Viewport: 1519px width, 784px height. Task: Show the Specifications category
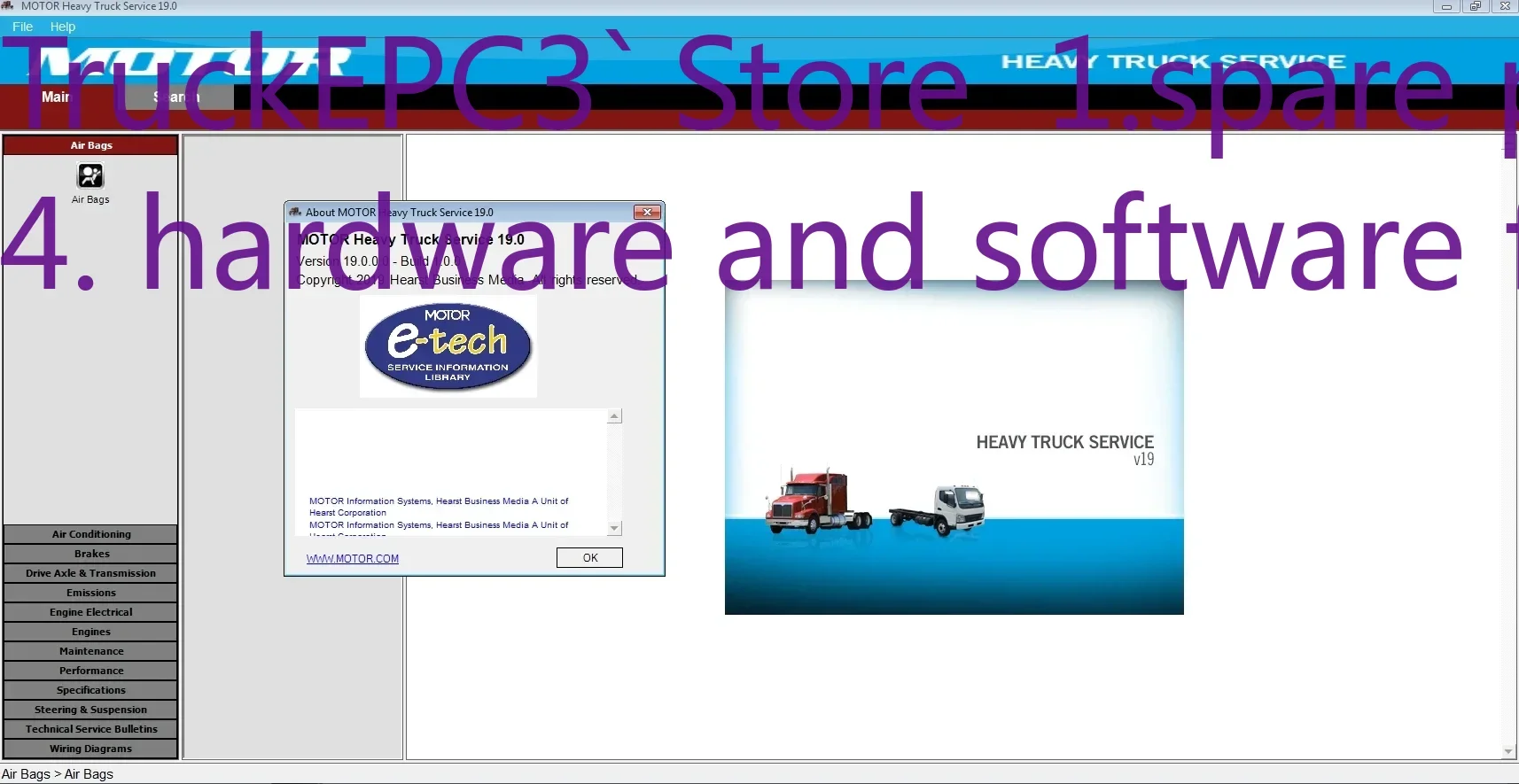[x=91, y=690]
